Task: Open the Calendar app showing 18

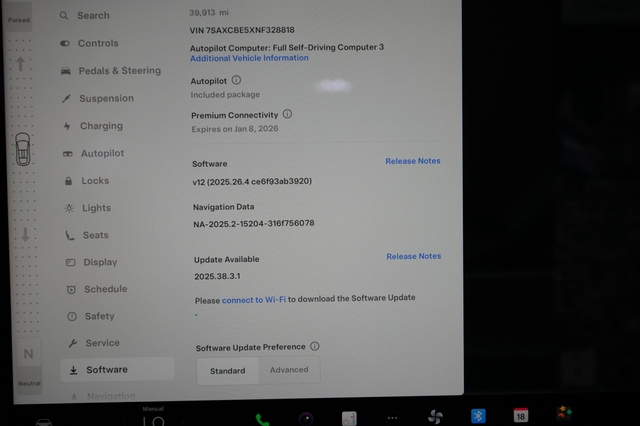Action: pyautogui.click(x=521, y=415)
